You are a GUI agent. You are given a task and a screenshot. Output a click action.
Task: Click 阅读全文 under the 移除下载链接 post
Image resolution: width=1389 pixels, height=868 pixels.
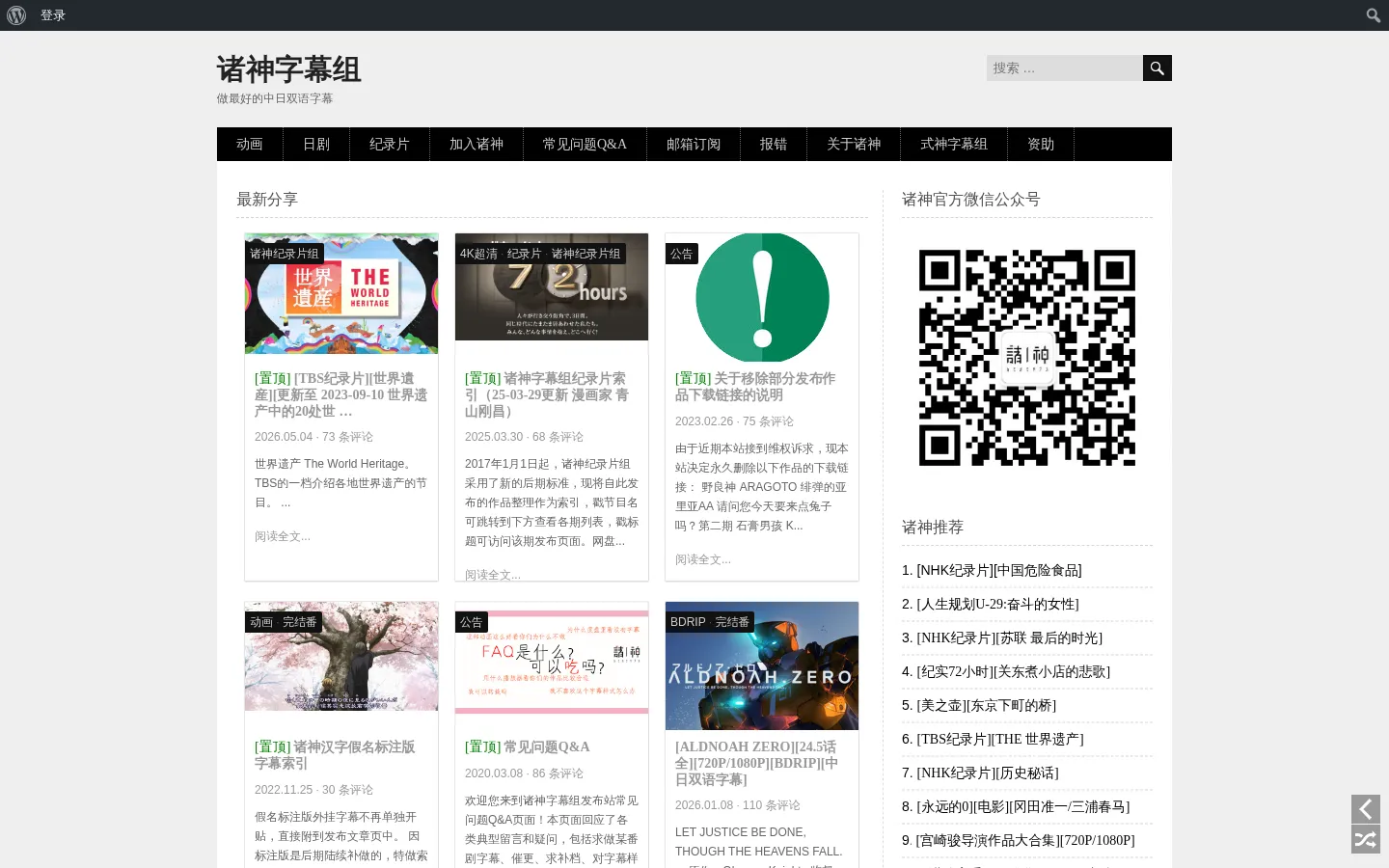point(703,559)
